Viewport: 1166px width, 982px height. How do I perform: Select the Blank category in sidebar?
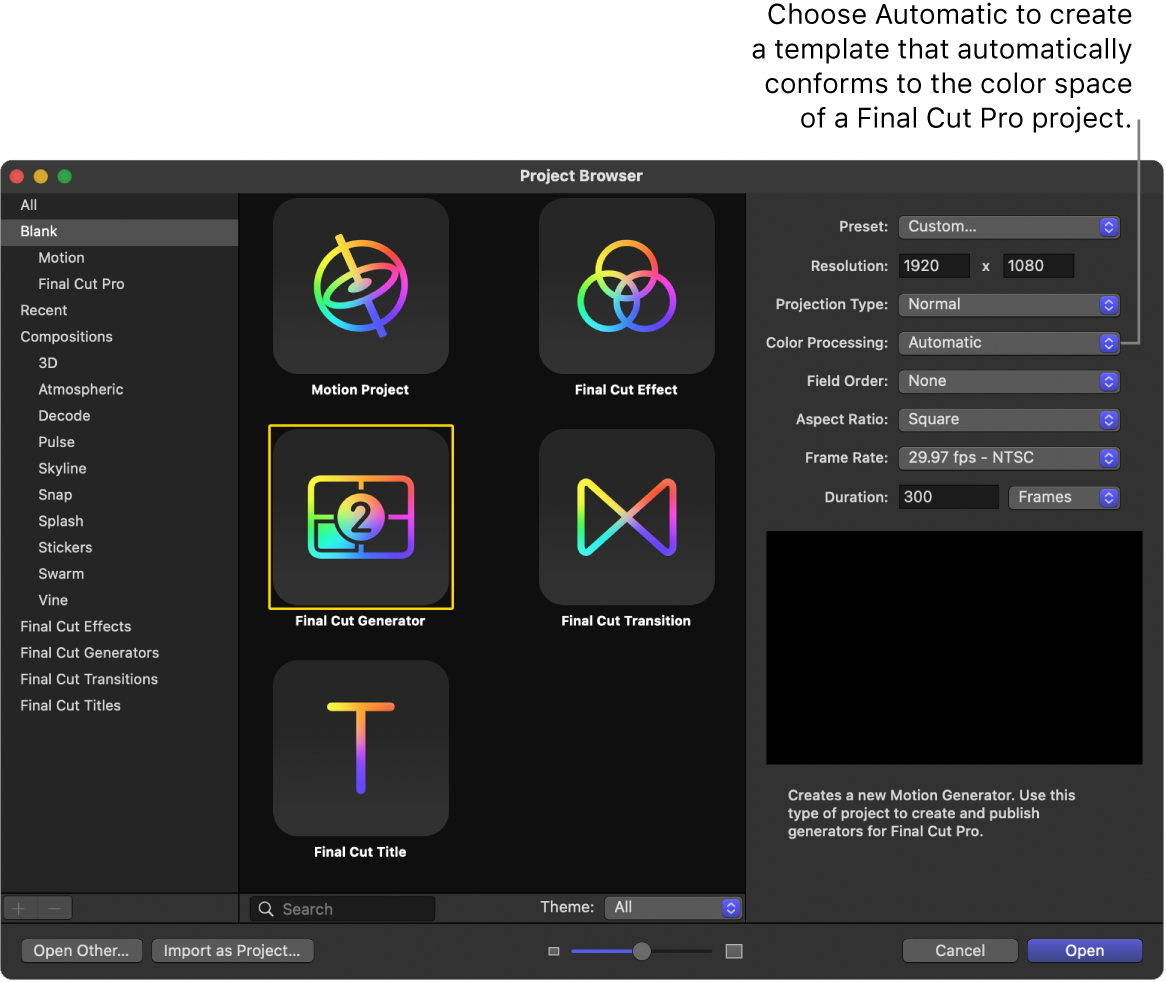pos(38,231)
